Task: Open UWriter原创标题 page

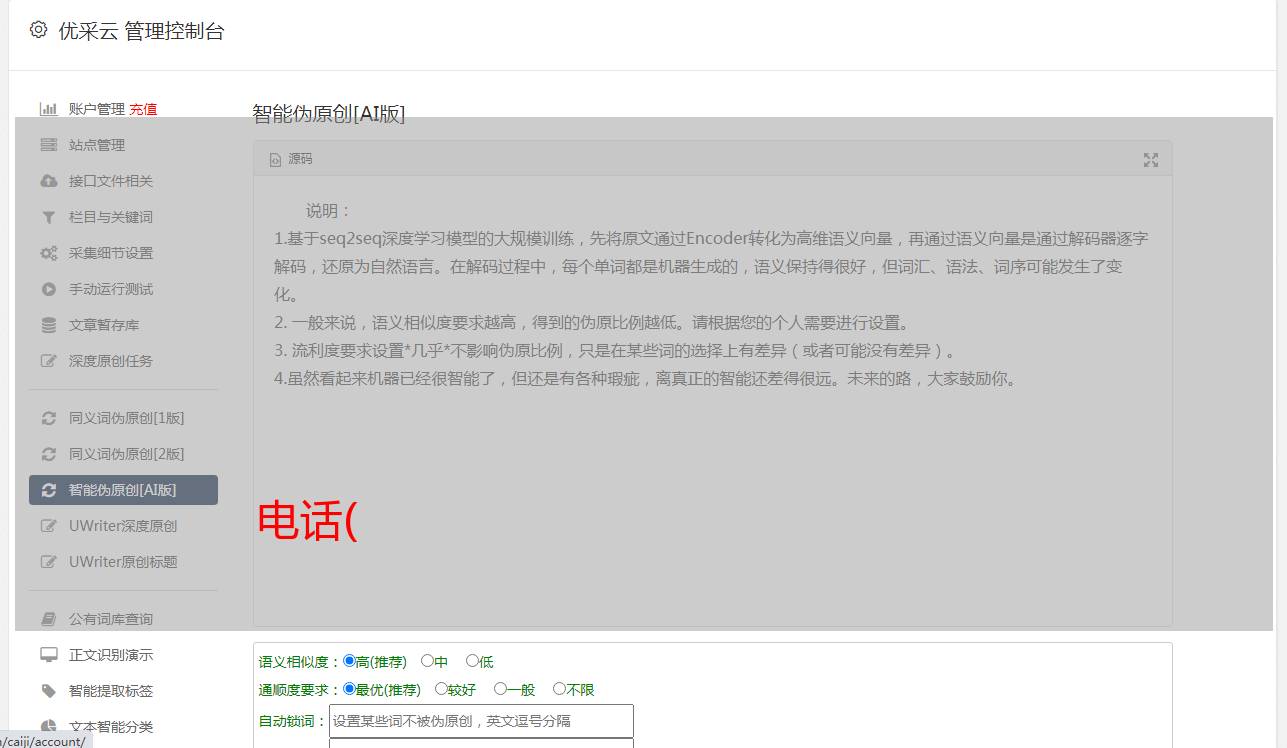Action: [x=123, y=562]
